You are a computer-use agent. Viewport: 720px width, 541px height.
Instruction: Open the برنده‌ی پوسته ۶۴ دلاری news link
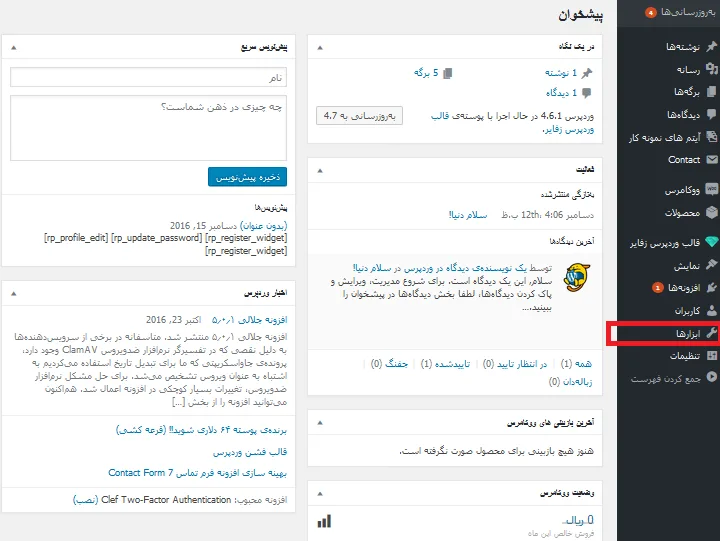click(x=201, y=430)
